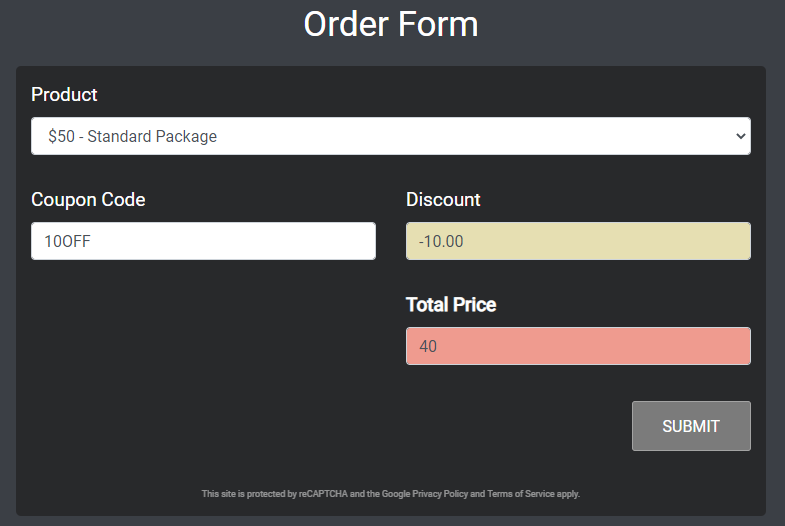Submit the order form
785x526 pixels.
coord(691,426)
